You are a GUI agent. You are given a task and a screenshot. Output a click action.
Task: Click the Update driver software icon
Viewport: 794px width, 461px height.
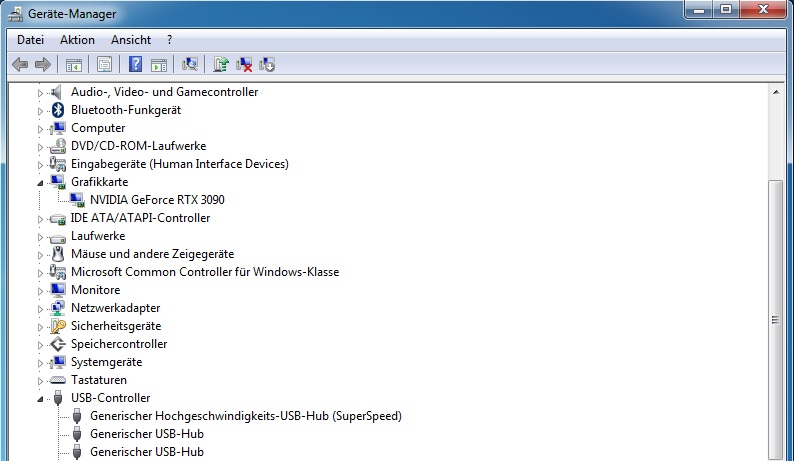point(221,64)
